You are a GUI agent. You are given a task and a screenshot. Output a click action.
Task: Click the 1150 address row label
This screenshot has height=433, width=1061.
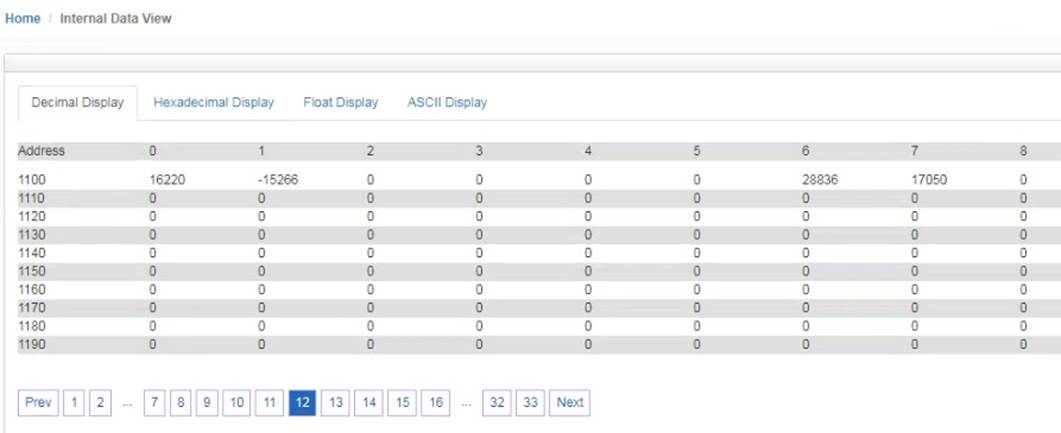(x=32, y=271)
